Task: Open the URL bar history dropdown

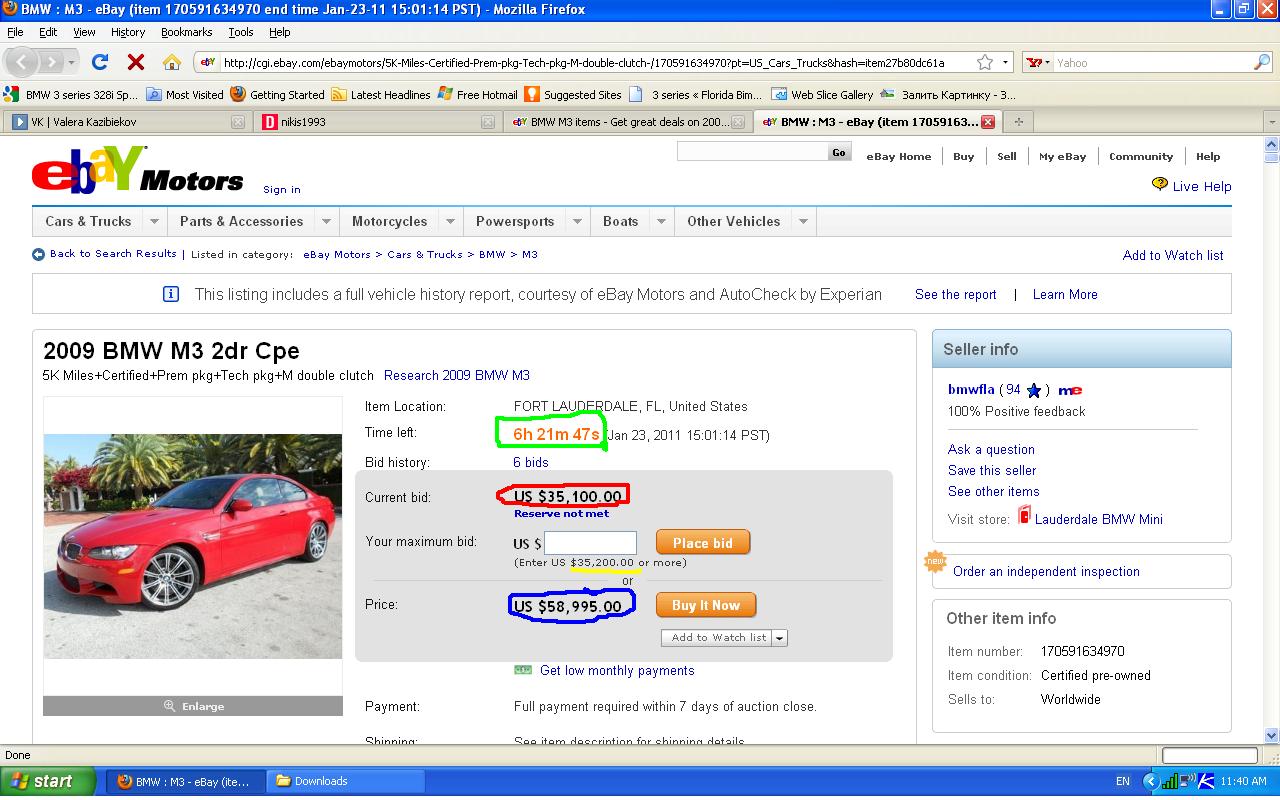Action: click(1006, 62)
